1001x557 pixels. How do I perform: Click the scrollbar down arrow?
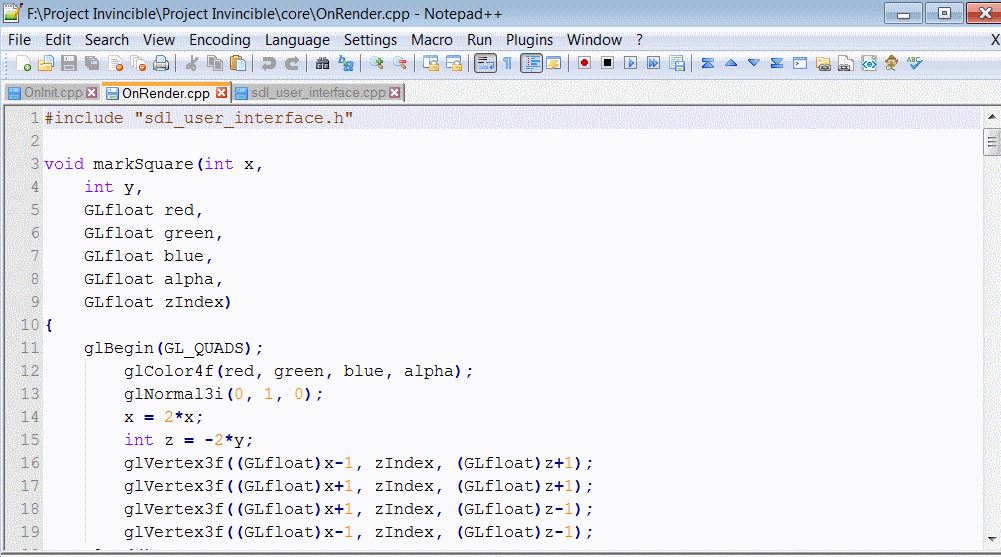991,539
